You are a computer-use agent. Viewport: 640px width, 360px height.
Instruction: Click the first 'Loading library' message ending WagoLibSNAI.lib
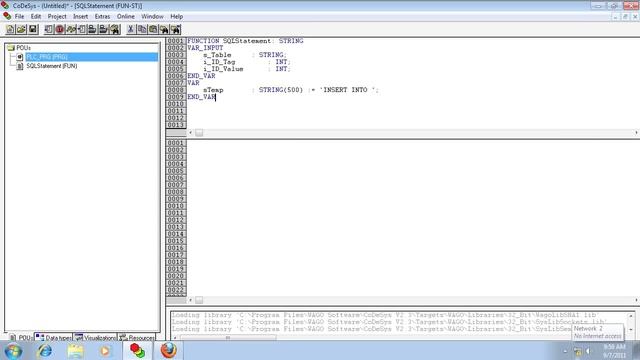pyautogui.click(x=384, y=315)
